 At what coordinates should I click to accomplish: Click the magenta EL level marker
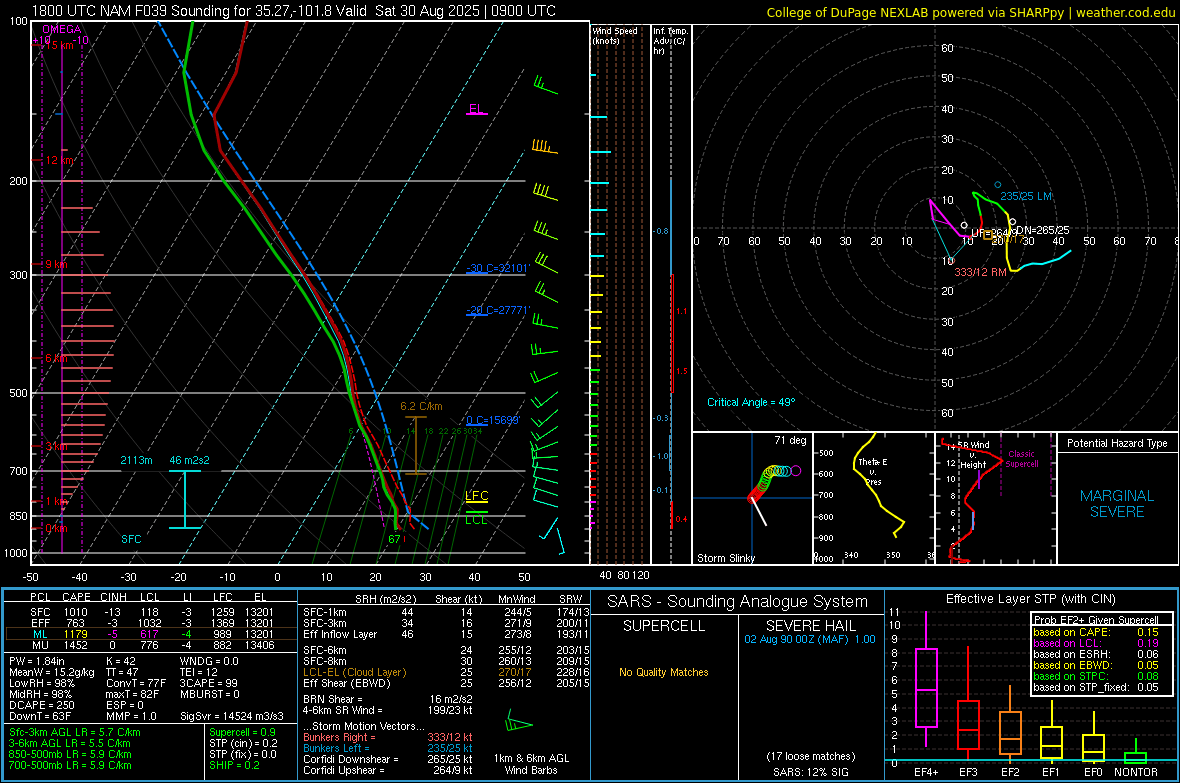click(476, 109)
